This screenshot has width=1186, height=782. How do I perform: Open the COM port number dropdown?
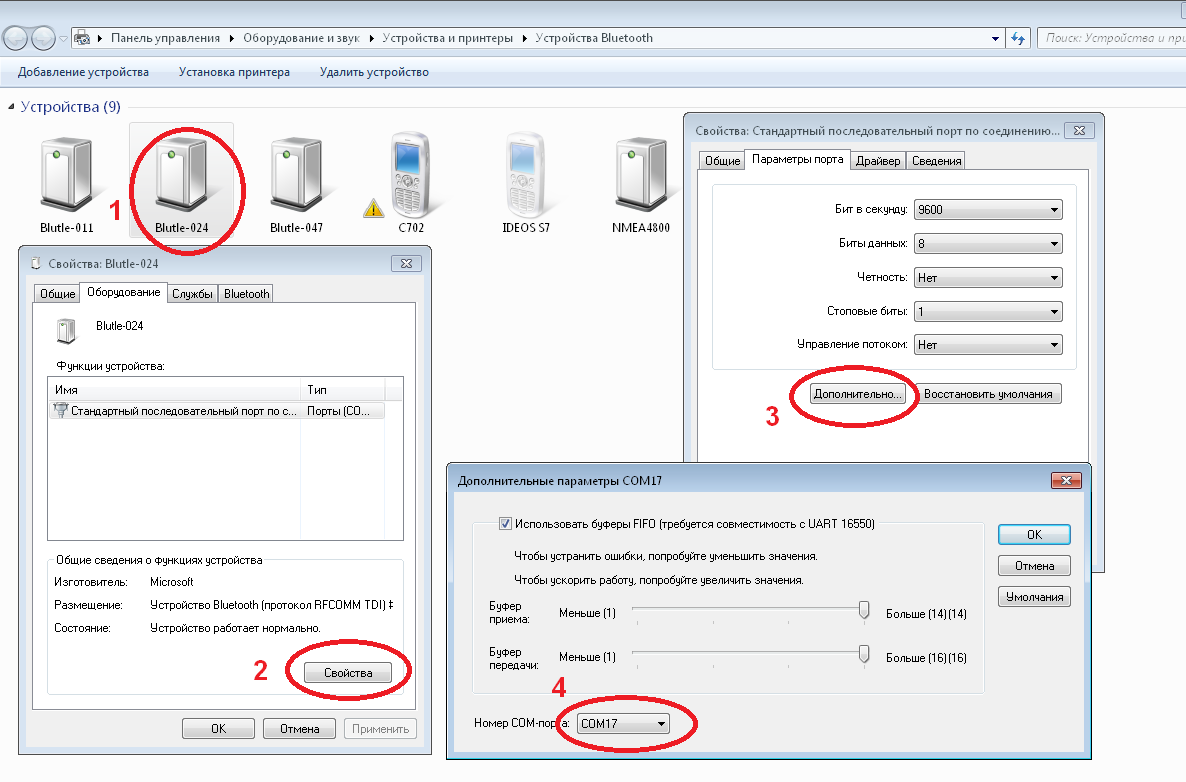(x=625, y=723)
